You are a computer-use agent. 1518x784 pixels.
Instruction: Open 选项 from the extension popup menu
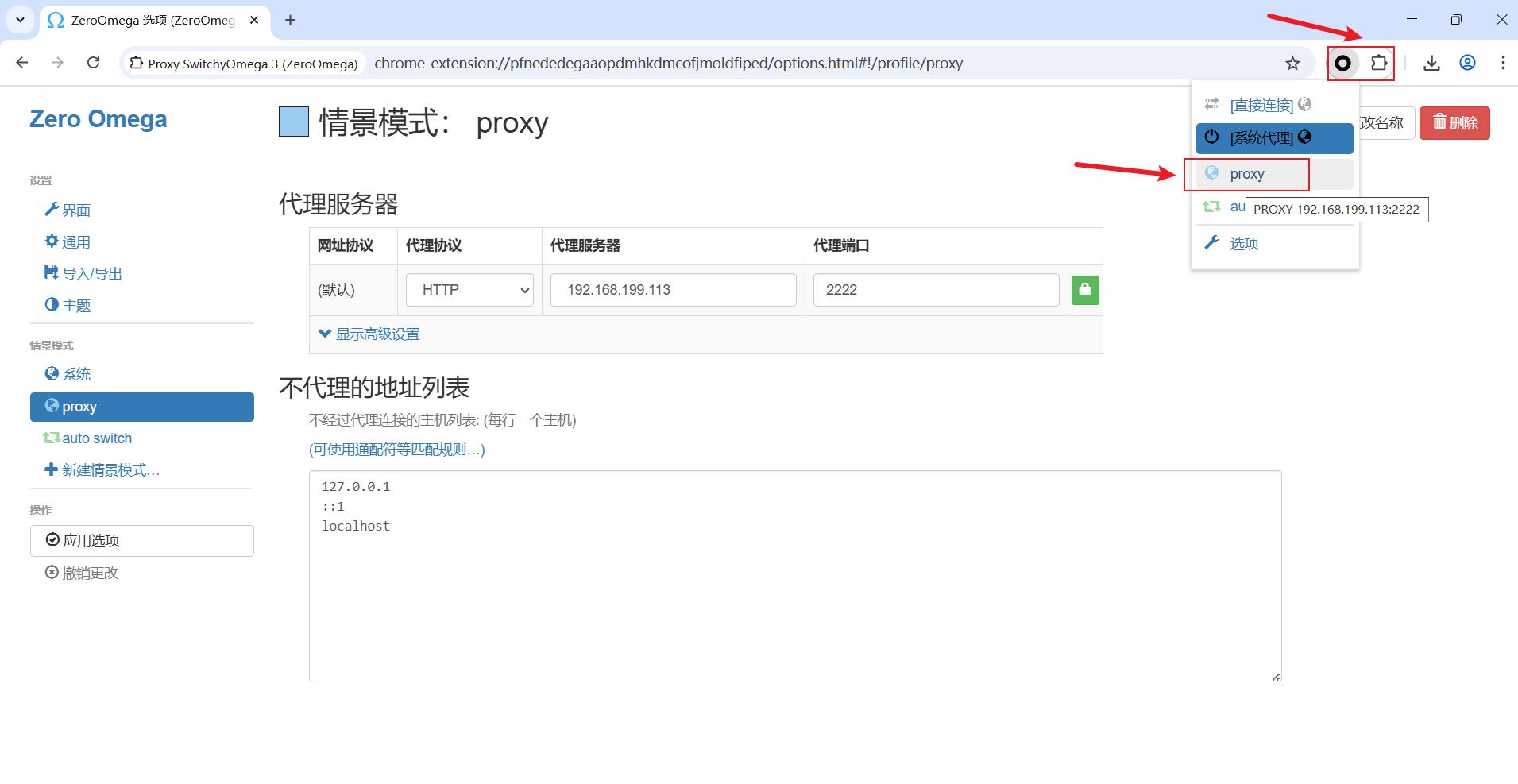[x=1243, y=243]
